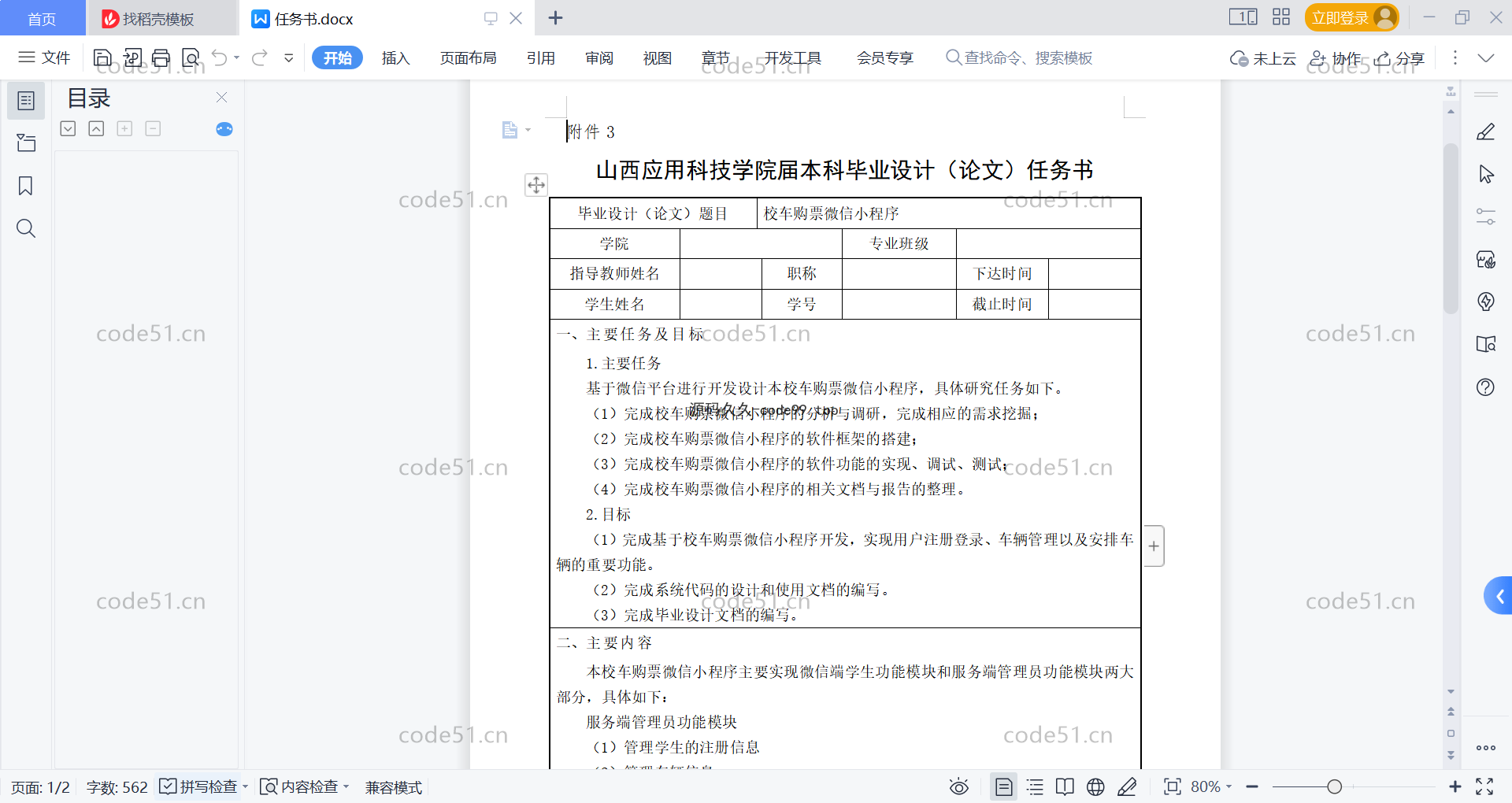
Task: Click the window layout switch icon
Action: point(1243,17)
